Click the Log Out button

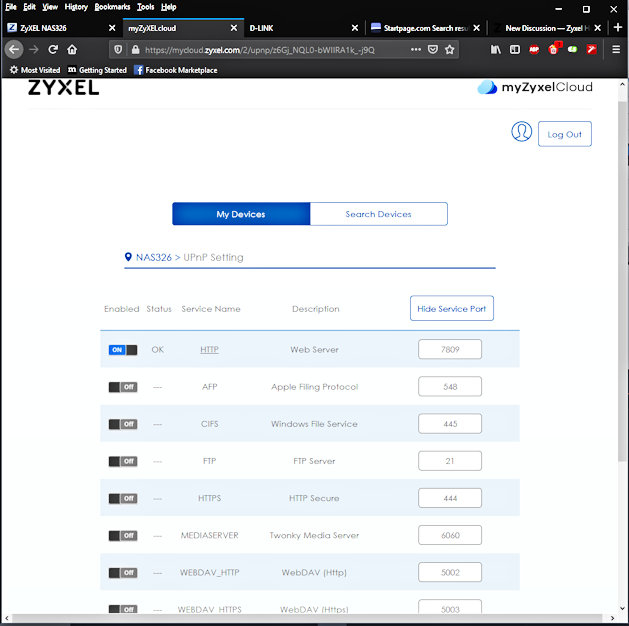coord(564,134)
